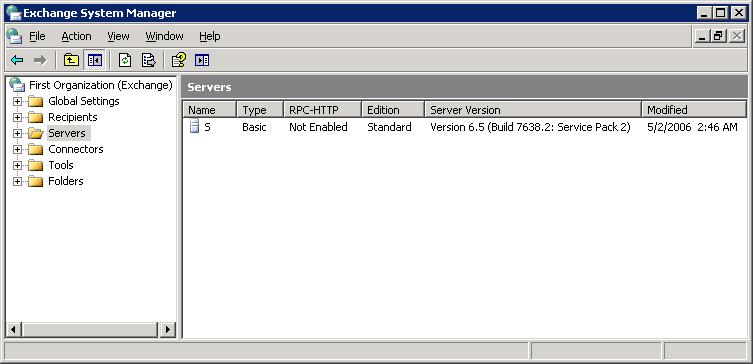Restore the inner console window
753x364 pixels.
point(719,36)
